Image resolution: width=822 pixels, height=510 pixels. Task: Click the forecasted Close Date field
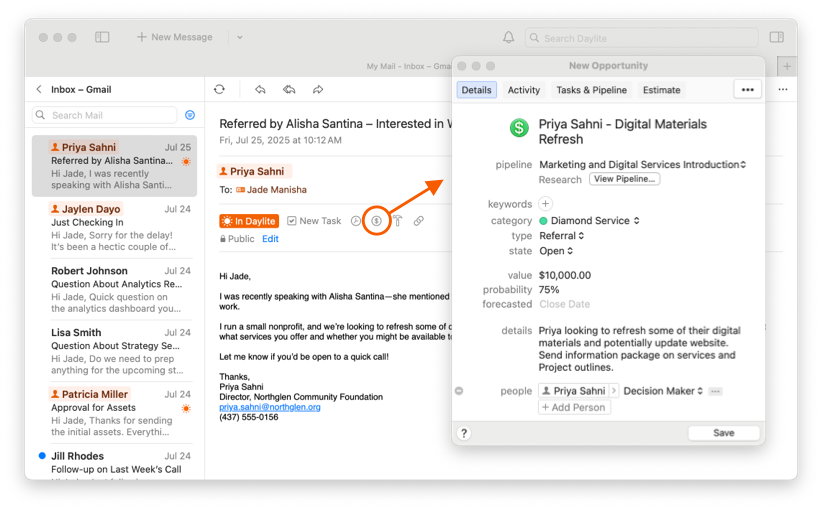(565, 304)
